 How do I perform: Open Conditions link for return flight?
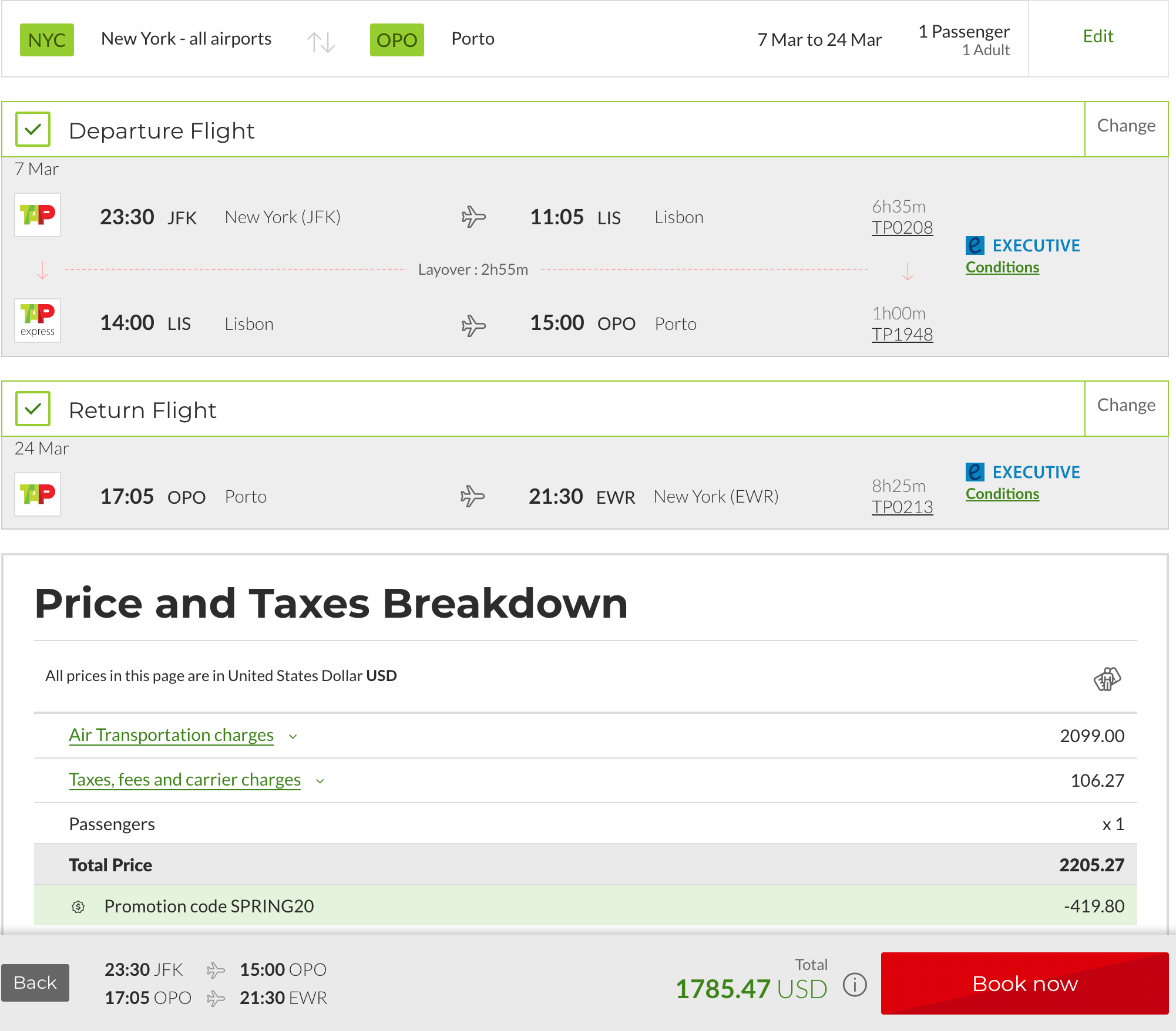pos(1002,494)
